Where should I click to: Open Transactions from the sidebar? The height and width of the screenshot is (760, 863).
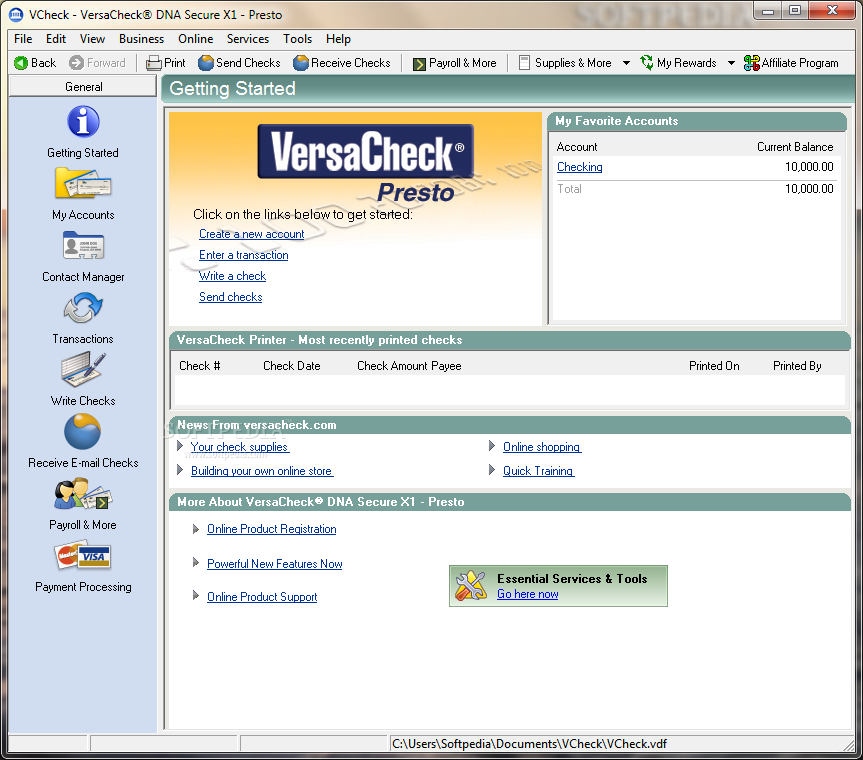(x=83, y=307)
